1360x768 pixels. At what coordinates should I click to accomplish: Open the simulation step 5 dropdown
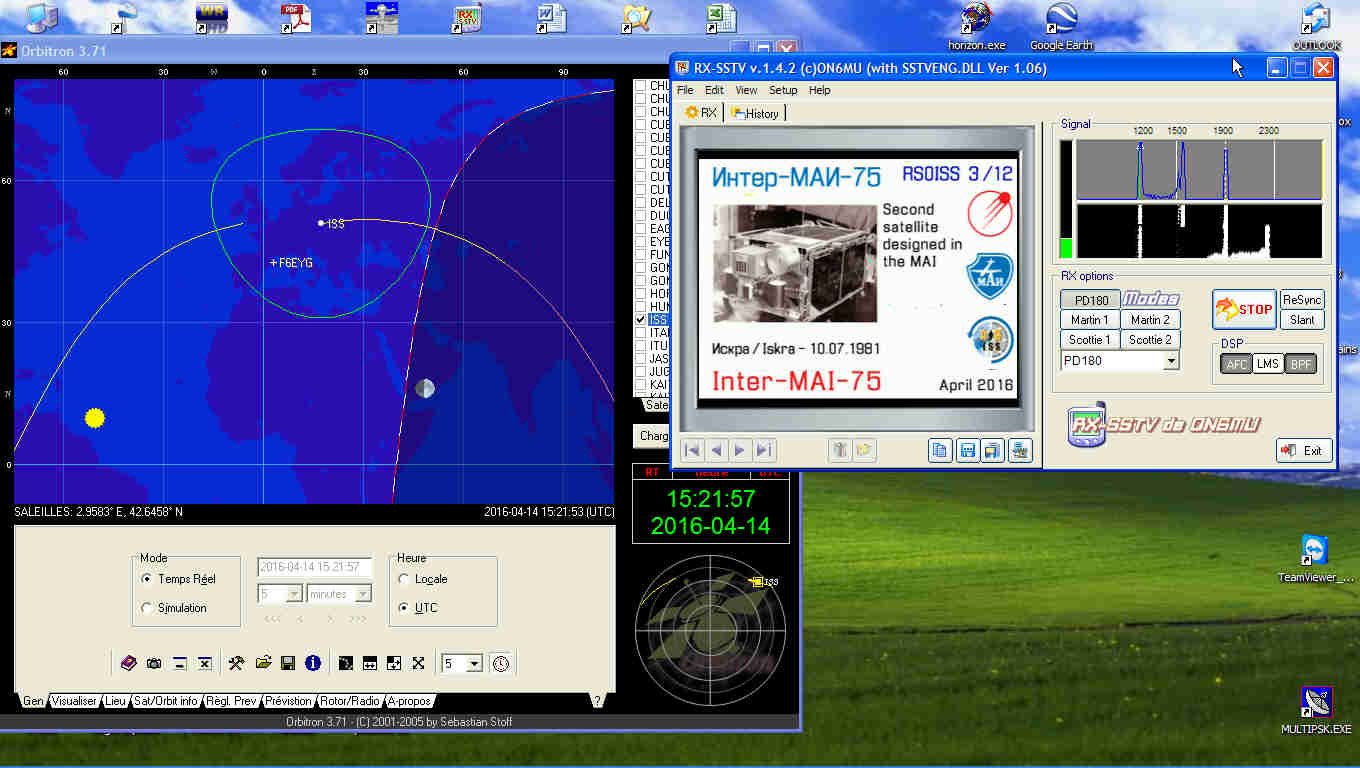tap(294, 594)
